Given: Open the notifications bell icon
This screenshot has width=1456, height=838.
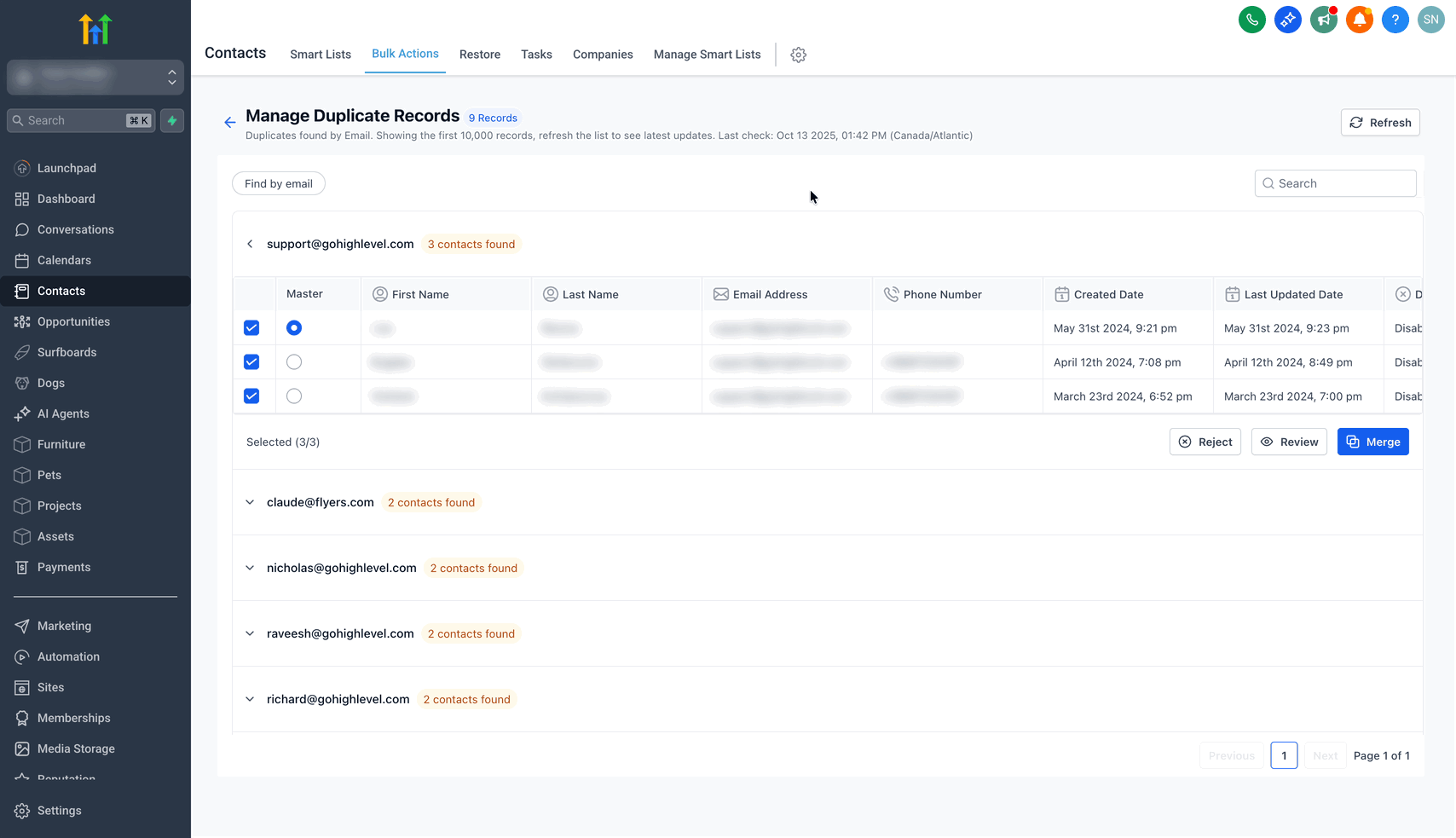Looking at the screenshot, I should (x=1359, y=20).
